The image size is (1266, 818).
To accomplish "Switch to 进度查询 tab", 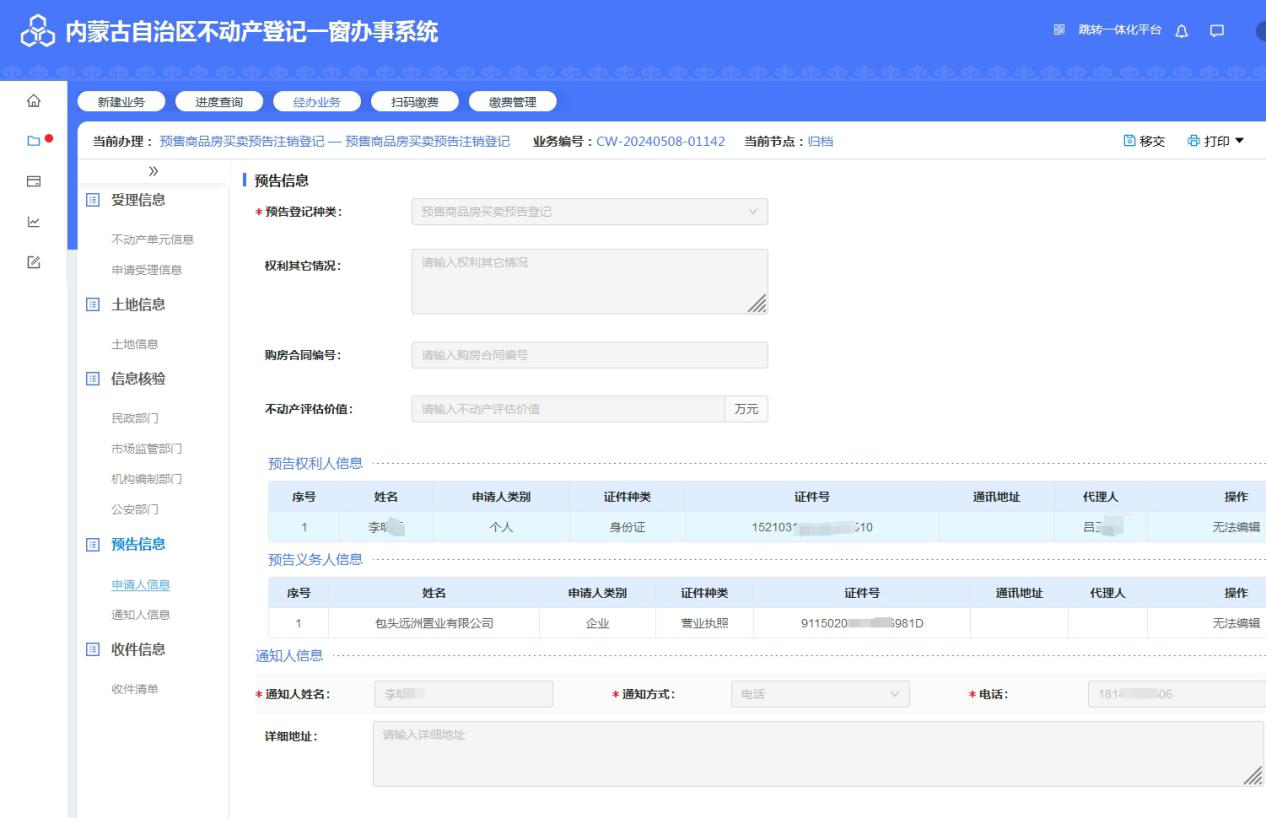I will tap(219, 101).
